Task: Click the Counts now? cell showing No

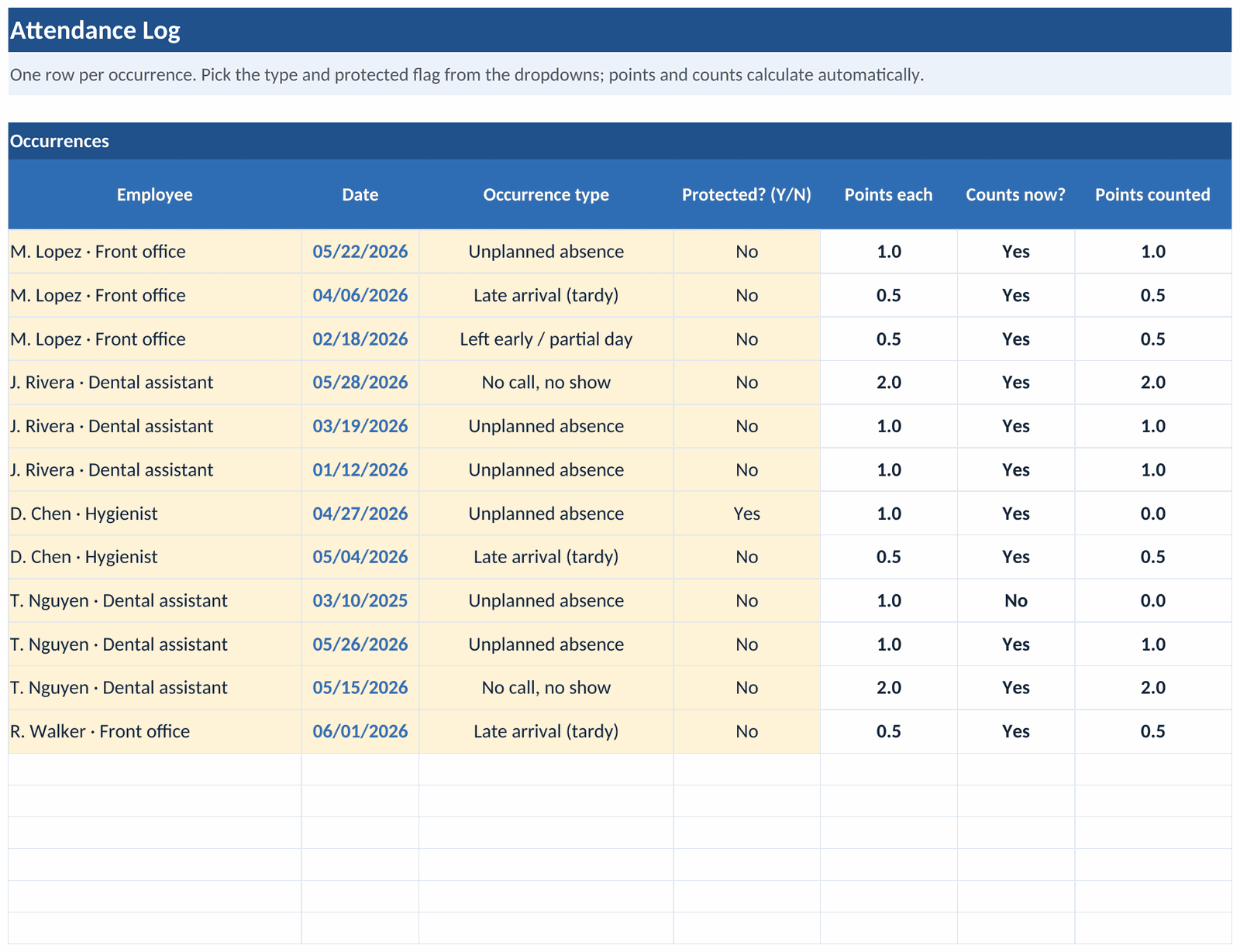Action: pos(1016,601)
